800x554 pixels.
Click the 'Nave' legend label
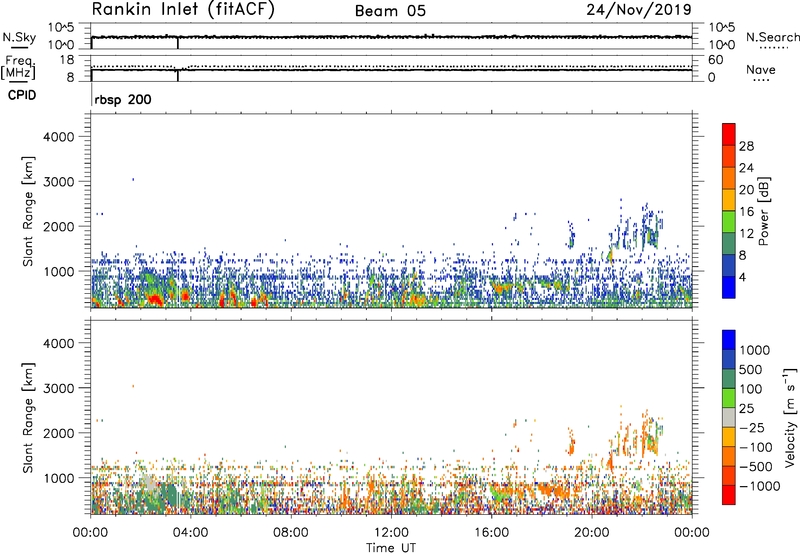pyautogui.click(x=761, y=70)
